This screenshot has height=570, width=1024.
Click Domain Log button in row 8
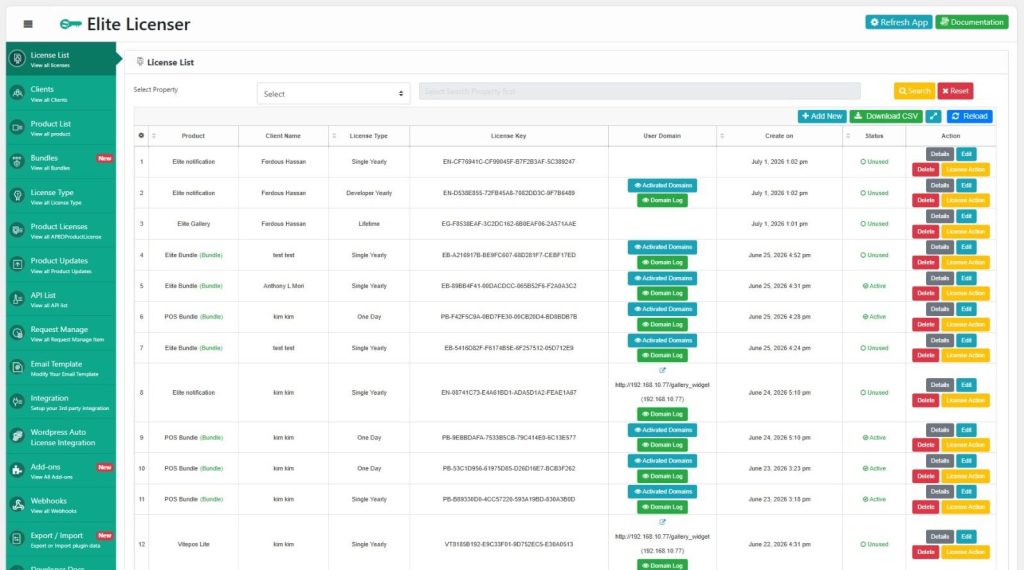click(662, 414)
